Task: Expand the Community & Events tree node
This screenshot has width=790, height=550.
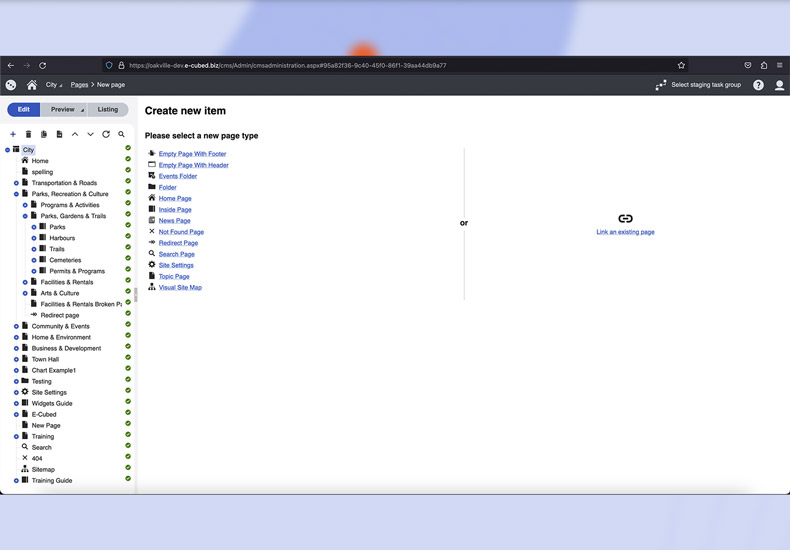Action: coord(16,326)
